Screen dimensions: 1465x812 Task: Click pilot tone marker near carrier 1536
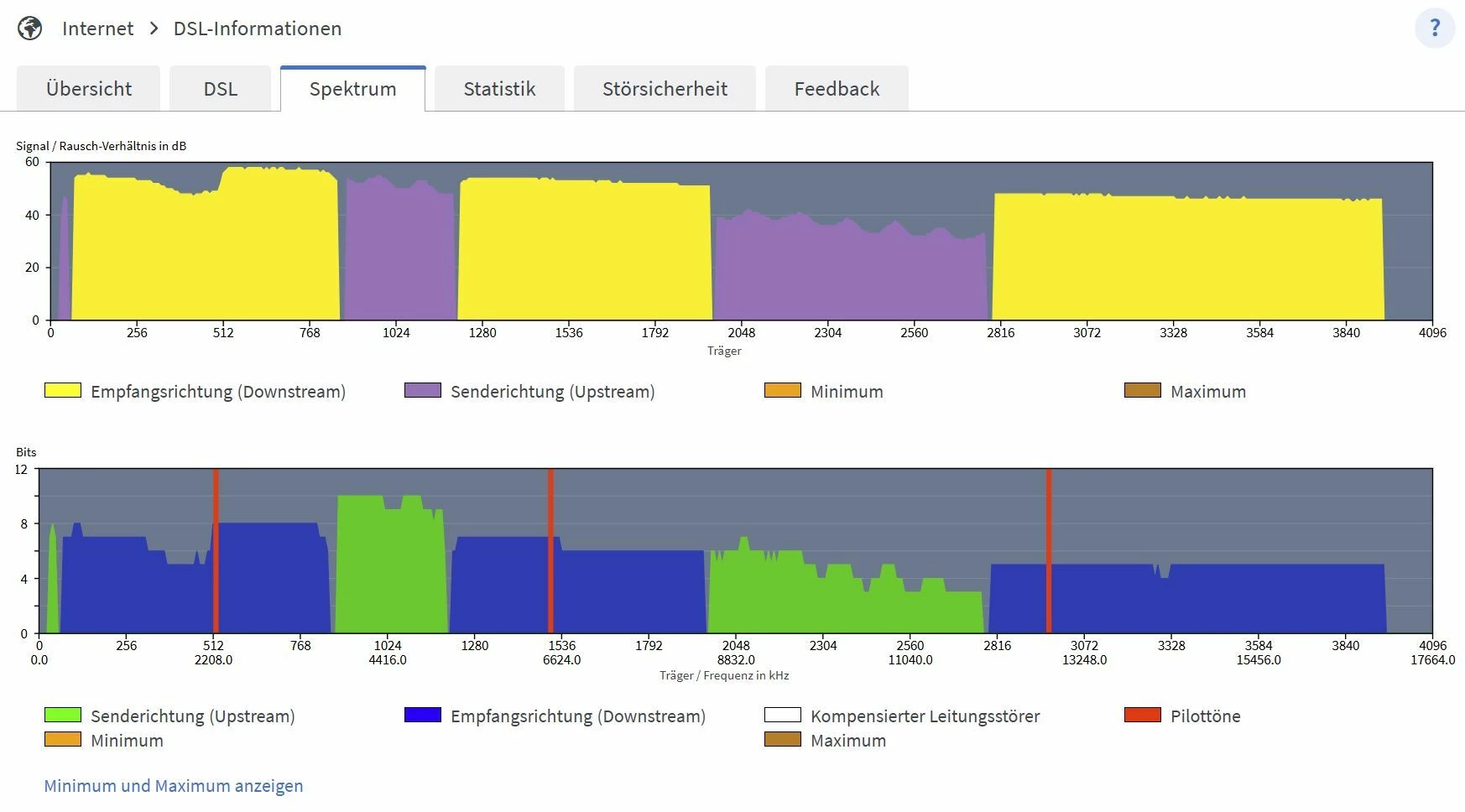(550, 550)
